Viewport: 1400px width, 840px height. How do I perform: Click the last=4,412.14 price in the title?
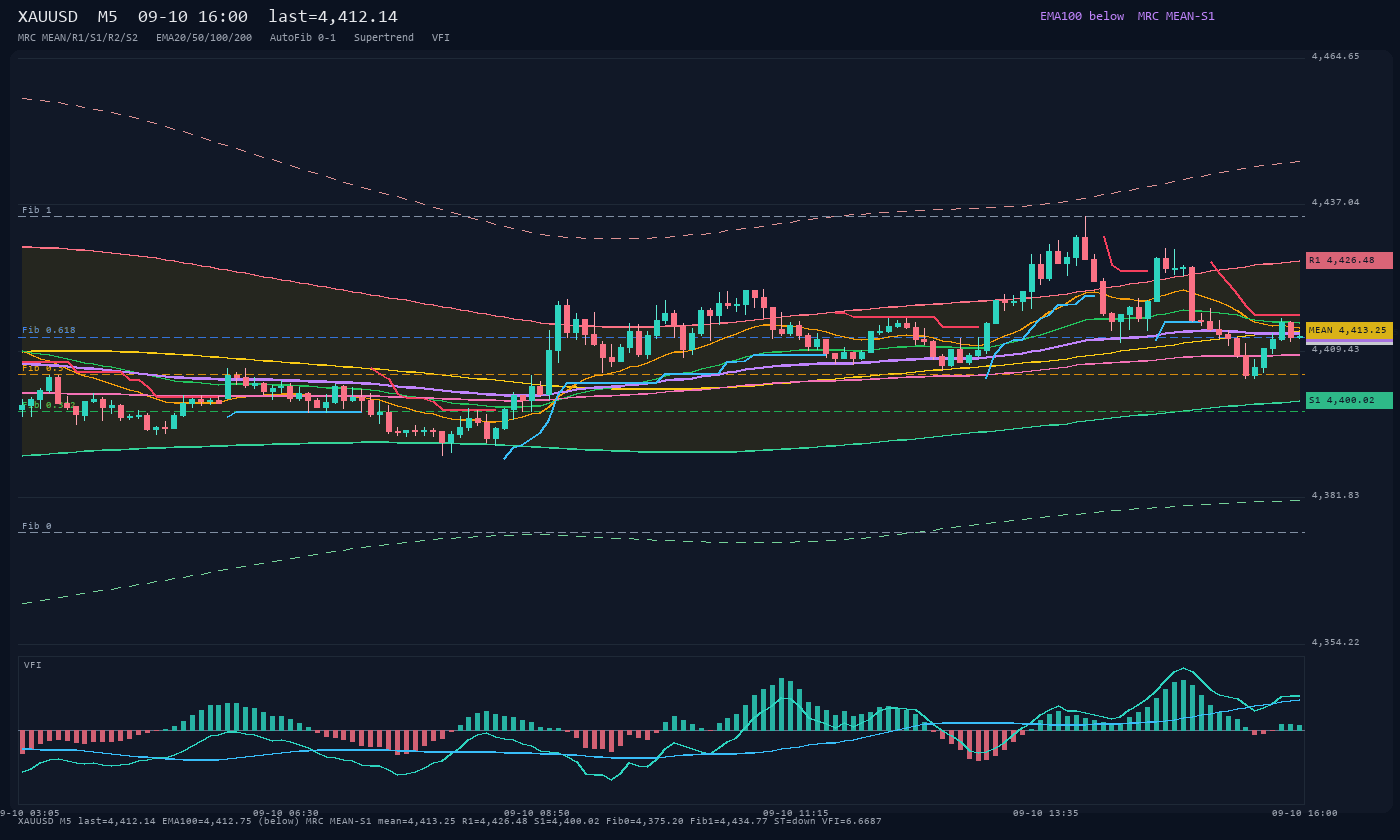click(x=333, y=17)
